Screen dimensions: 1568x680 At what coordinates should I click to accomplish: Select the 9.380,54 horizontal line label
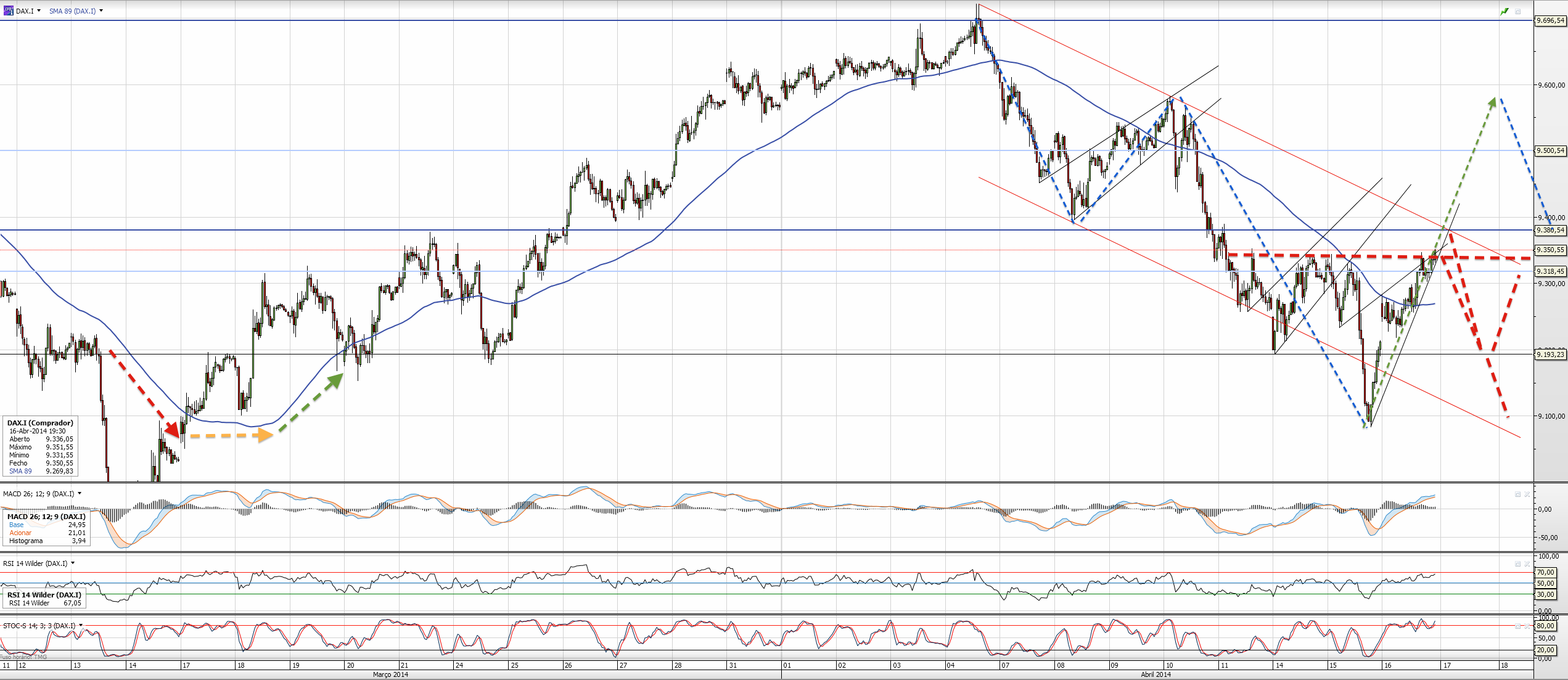[1550, 230]
